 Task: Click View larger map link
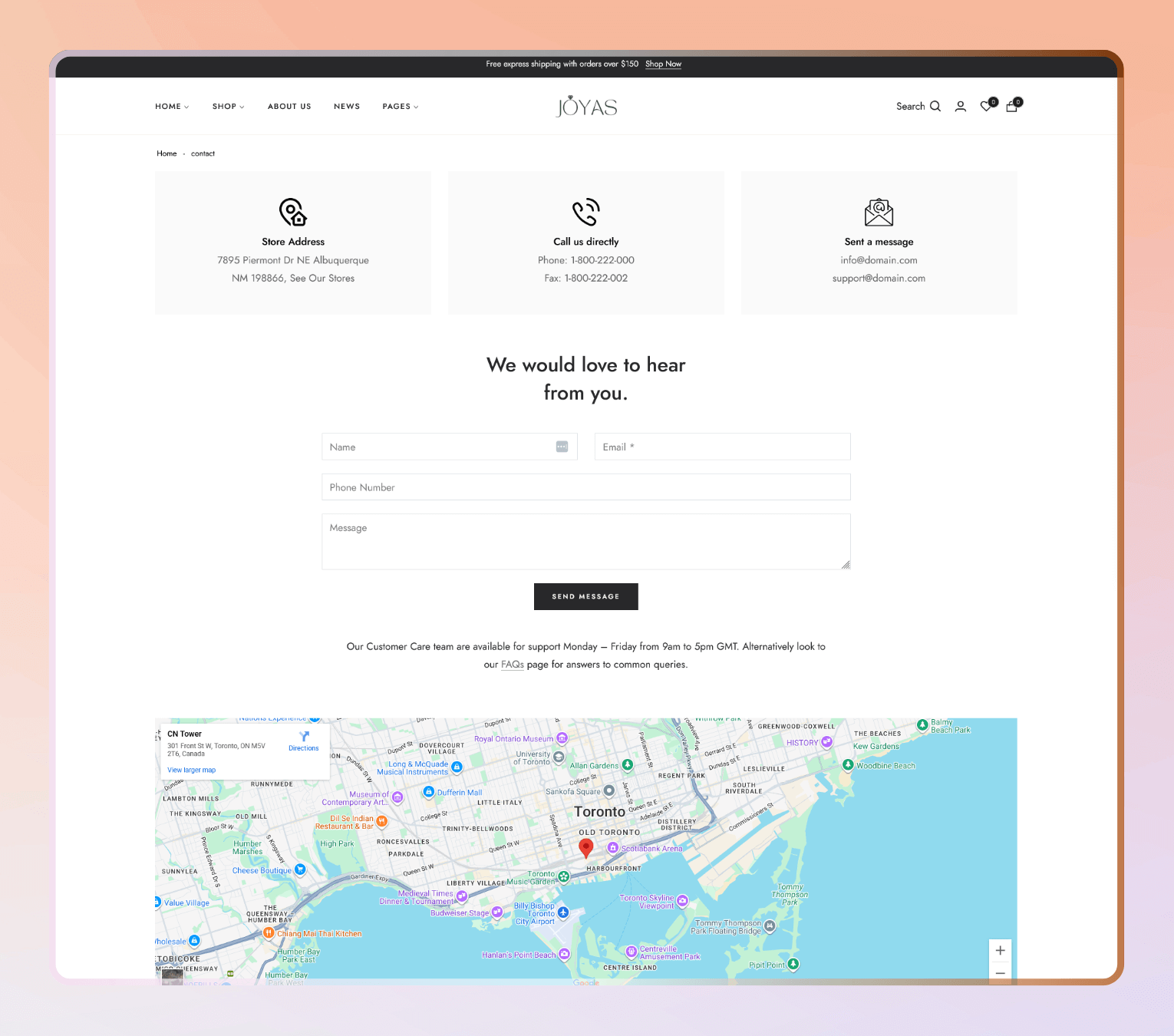pyautogui.click(x=192, y=770)
